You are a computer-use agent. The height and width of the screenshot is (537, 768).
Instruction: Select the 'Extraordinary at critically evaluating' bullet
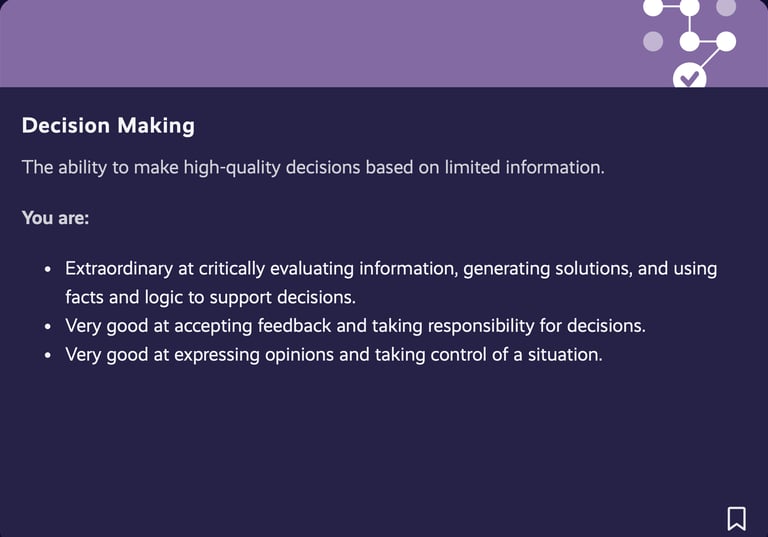click(391, 283)
